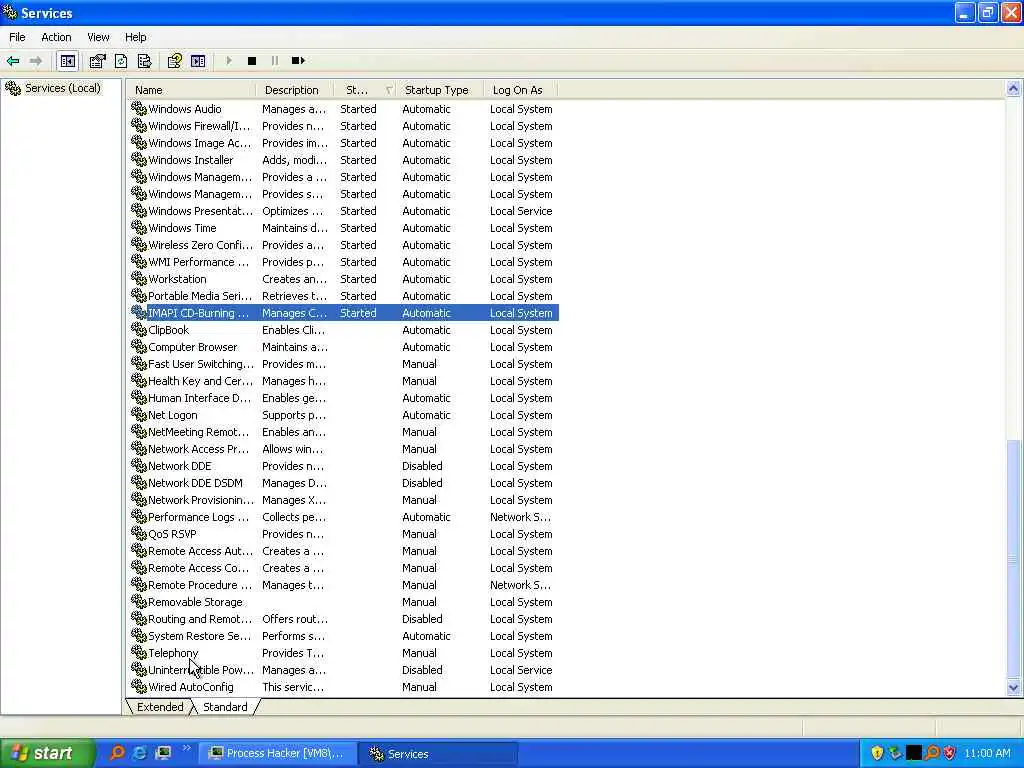This screenshot has height=768, width=1024.
Task: Open the Help menu
Action: pos(135,37)
